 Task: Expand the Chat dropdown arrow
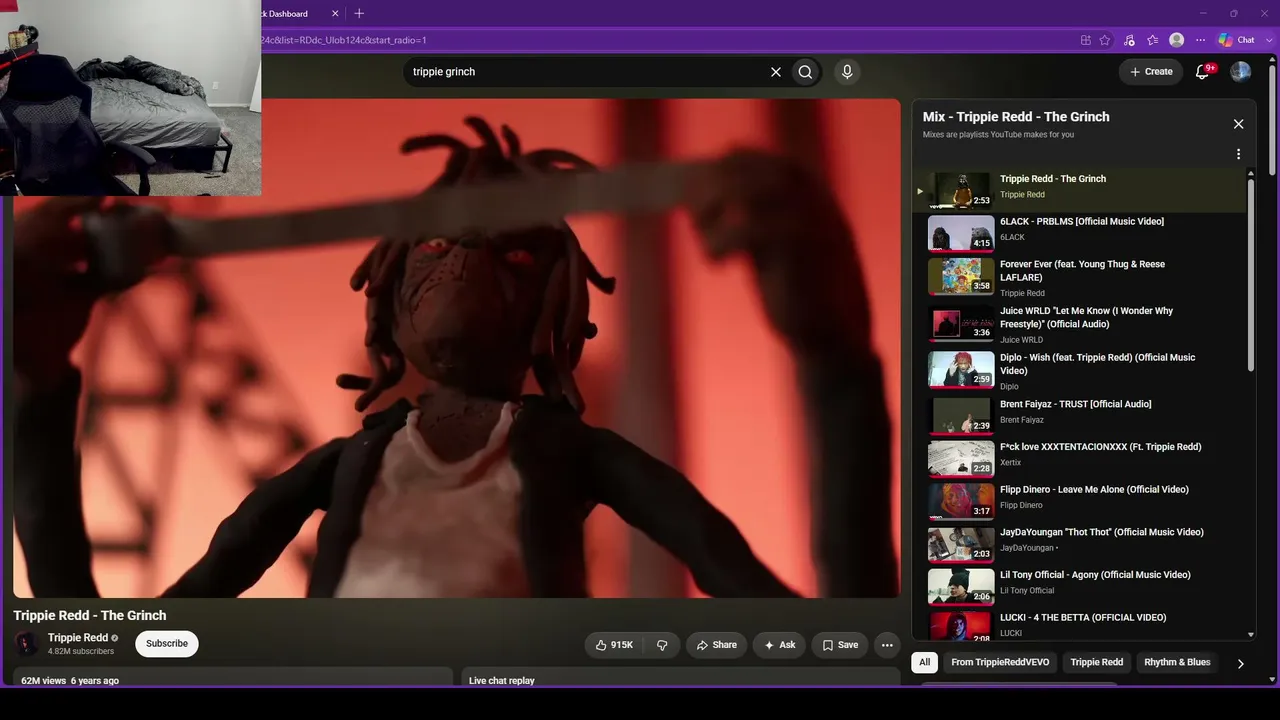[x=1267, y=40]
